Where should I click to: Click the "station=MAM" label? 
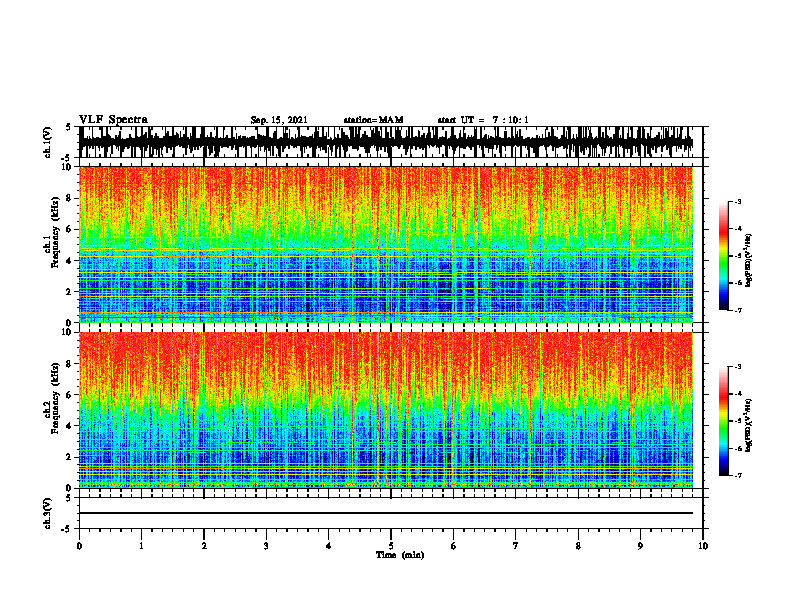373,120
